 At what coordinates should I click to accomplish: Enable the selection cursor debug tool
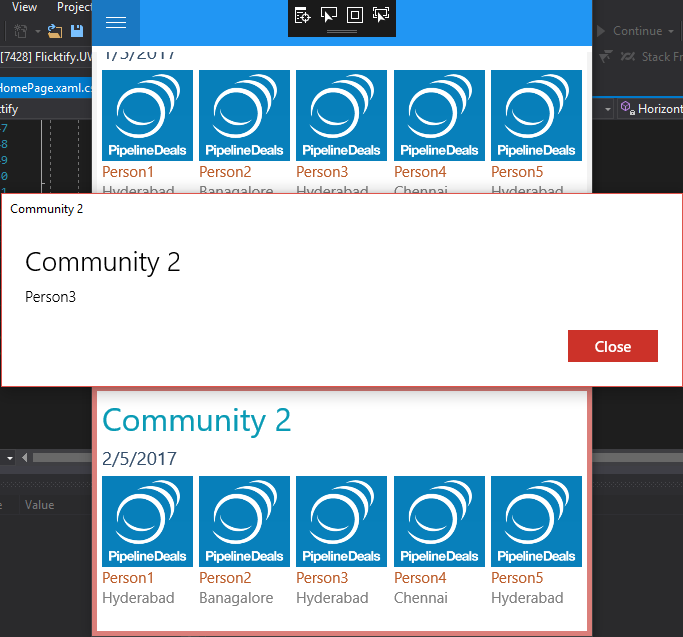pos(328,15)
